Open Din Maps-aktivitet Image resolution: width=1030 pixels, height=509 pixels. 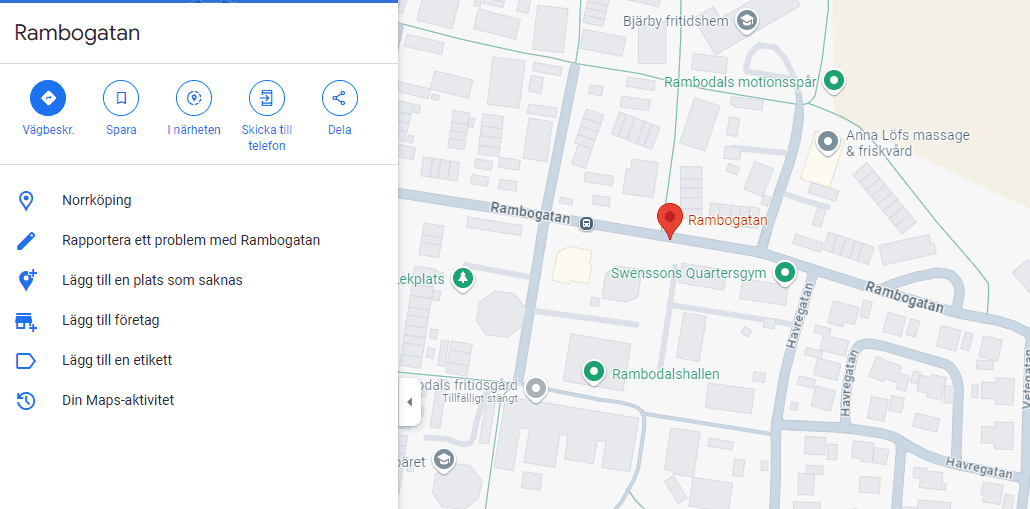pyautogui.click(x=118, y=400)
